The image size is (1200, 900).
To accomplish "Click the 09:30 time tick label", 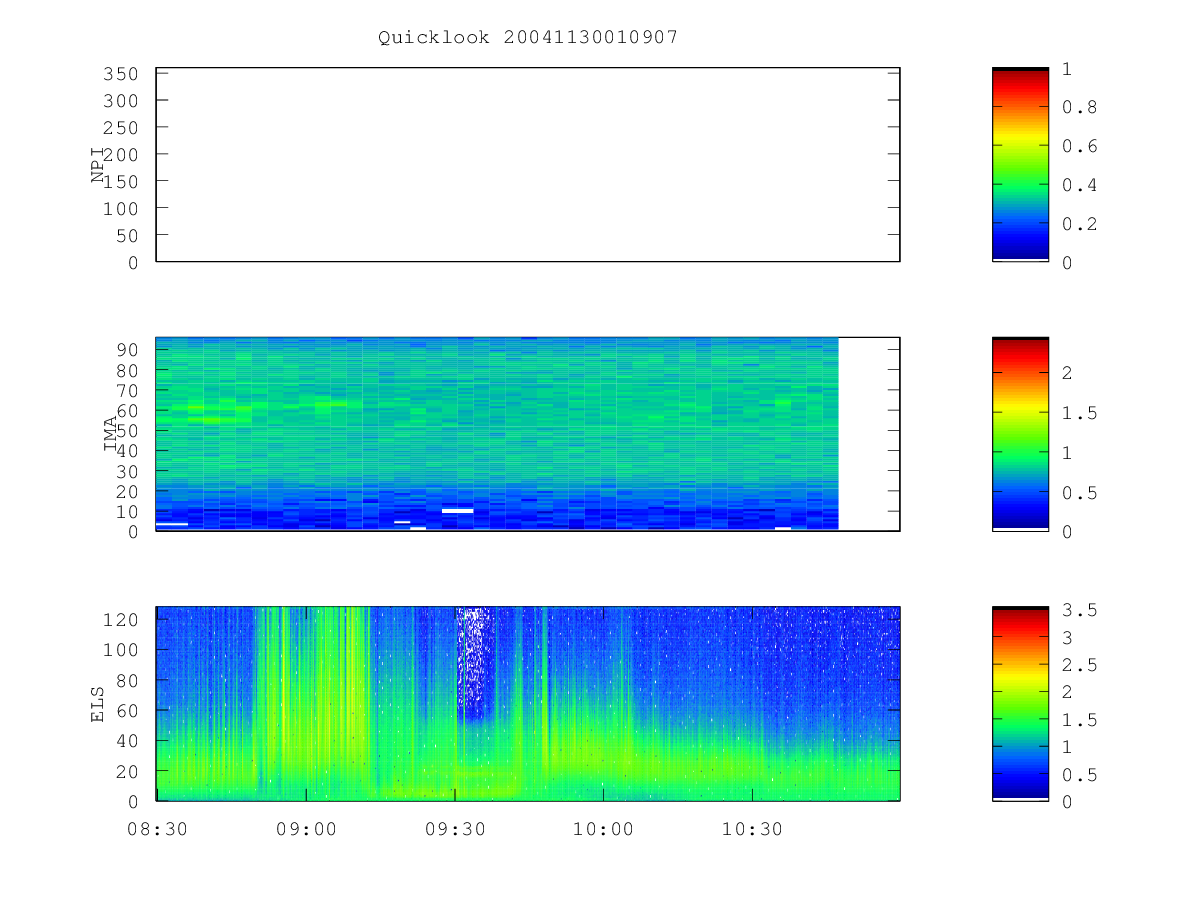I will click(454, 829).
